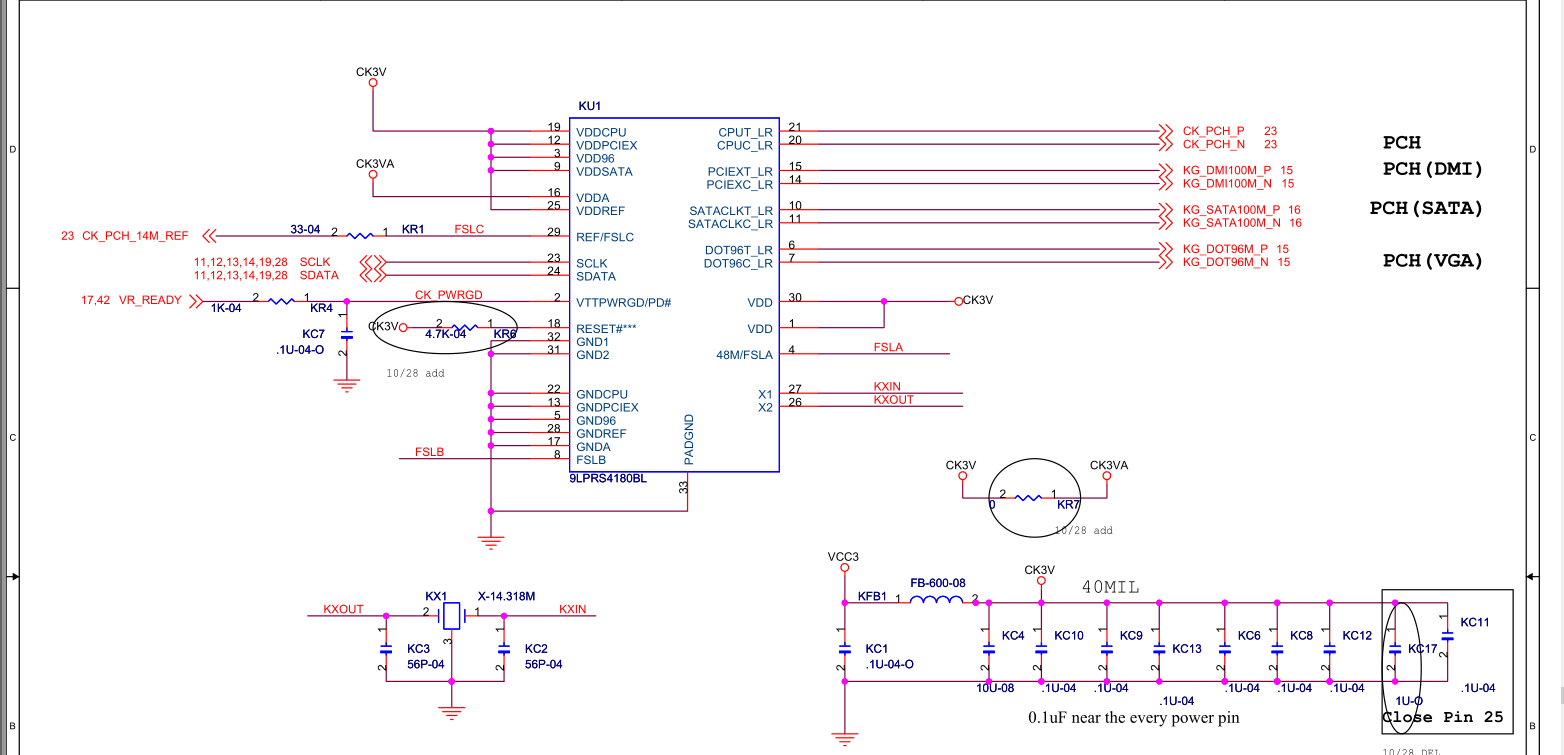Image resolution: width=1564 pixels, height=755 pixels.
Task: Click the REF/FSLC pin name
Action: [605, 237]
